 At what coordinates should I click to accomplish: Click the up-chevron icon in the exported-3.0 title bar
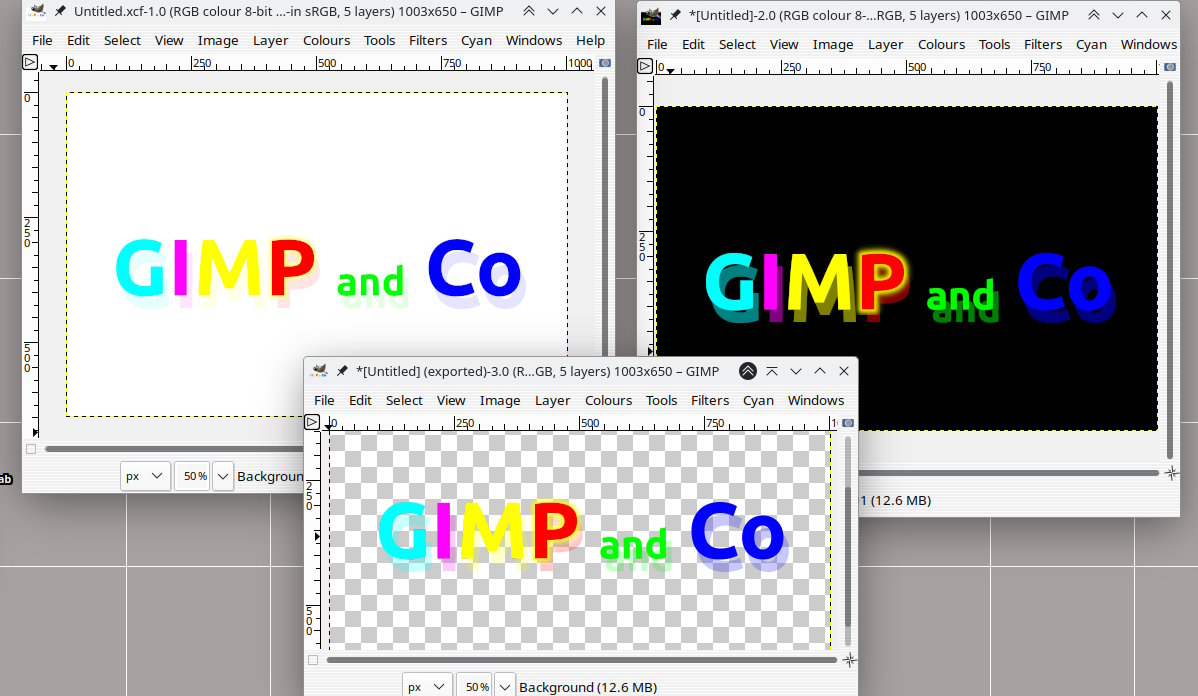tap(820, 371)
